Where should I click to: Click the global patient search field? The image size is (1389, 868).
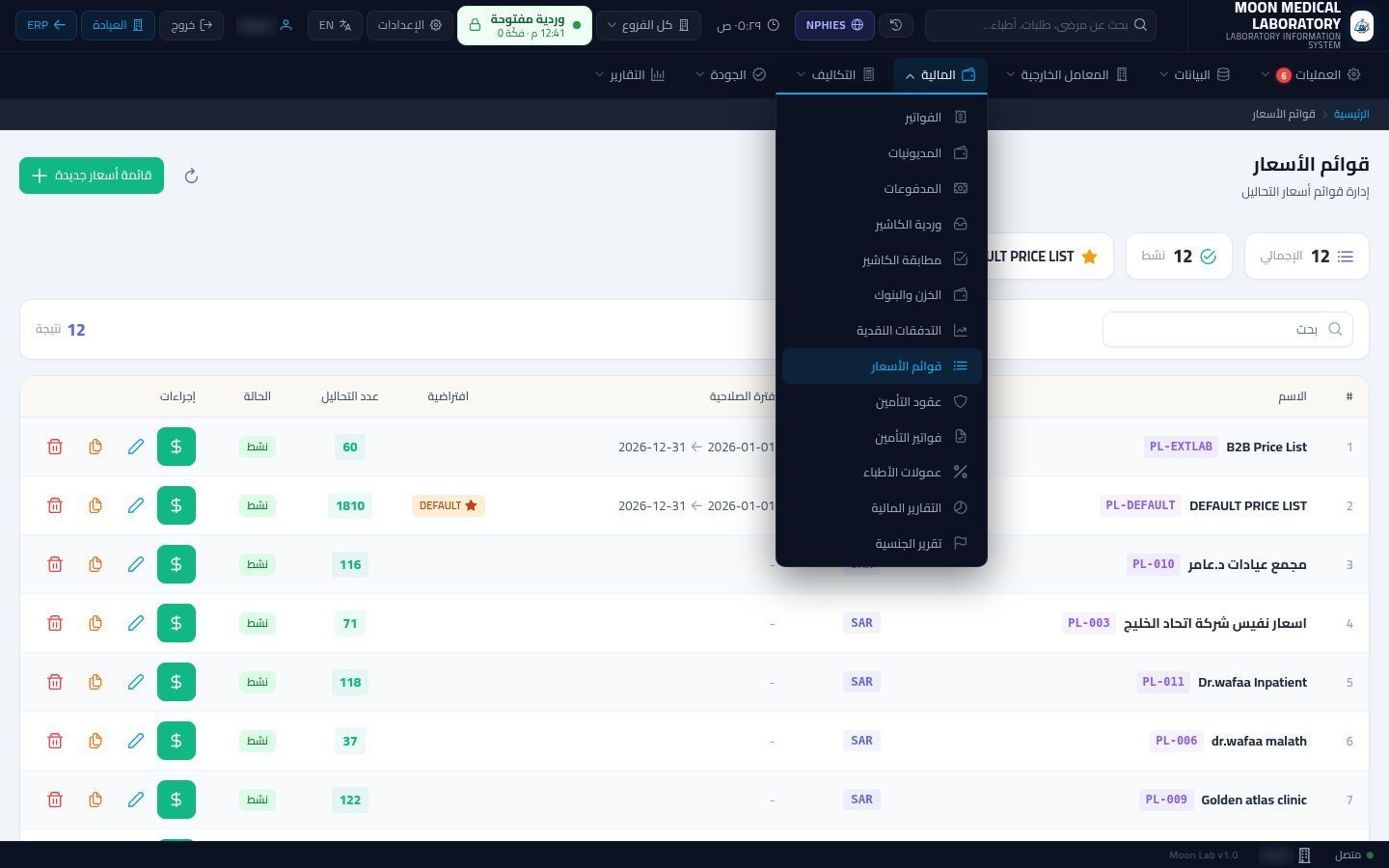pyautogui.click(x=1041, y=25)
